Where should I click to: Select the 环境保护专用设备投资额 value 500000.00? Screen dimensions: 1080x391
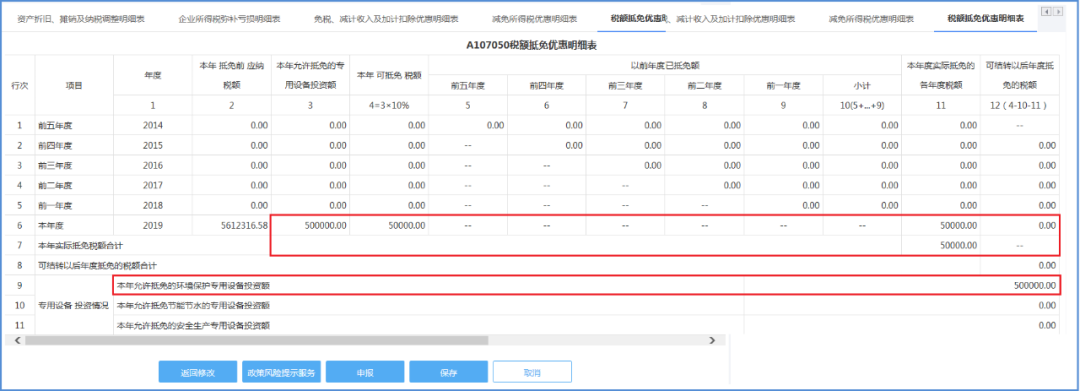[901, 285]
